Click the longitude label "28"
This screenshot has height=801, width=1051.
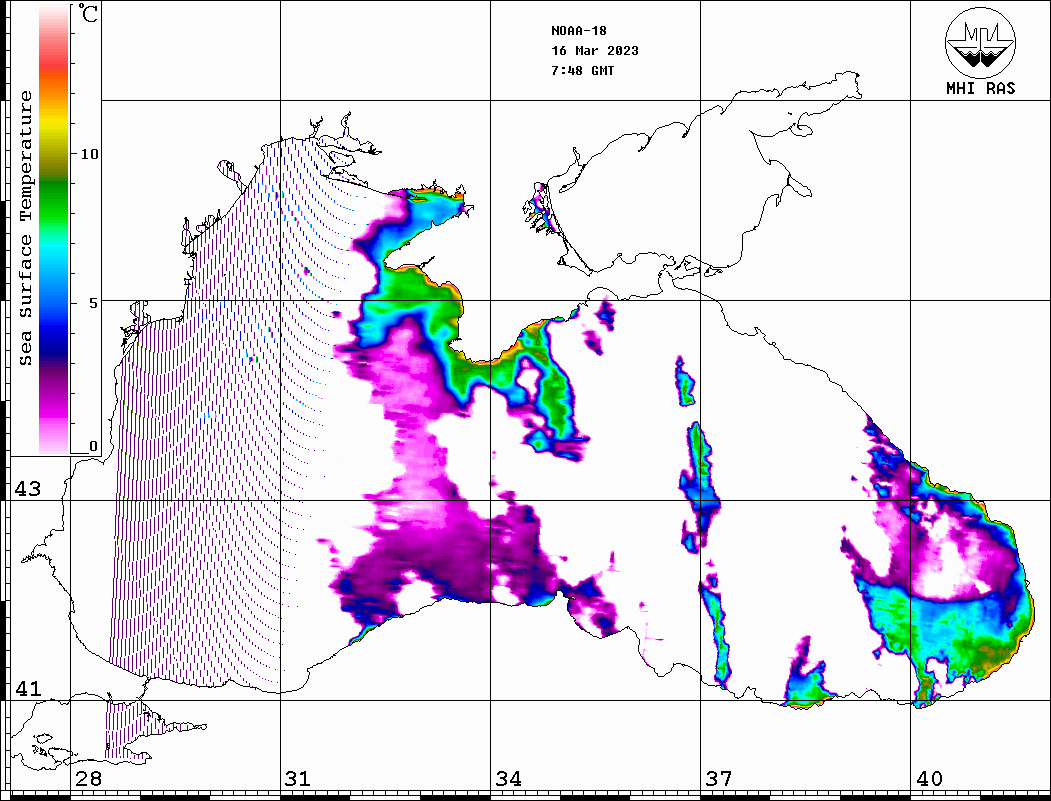pyautogui.click(x=88, y=779)
